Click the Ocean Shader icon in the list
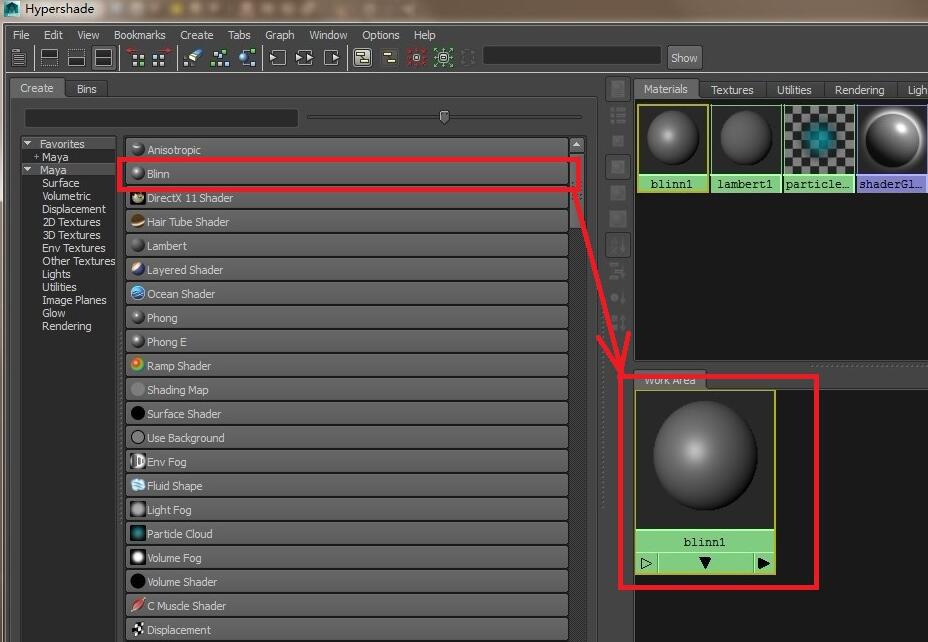Screen dimensions: 928x642 tap(138, 294)
